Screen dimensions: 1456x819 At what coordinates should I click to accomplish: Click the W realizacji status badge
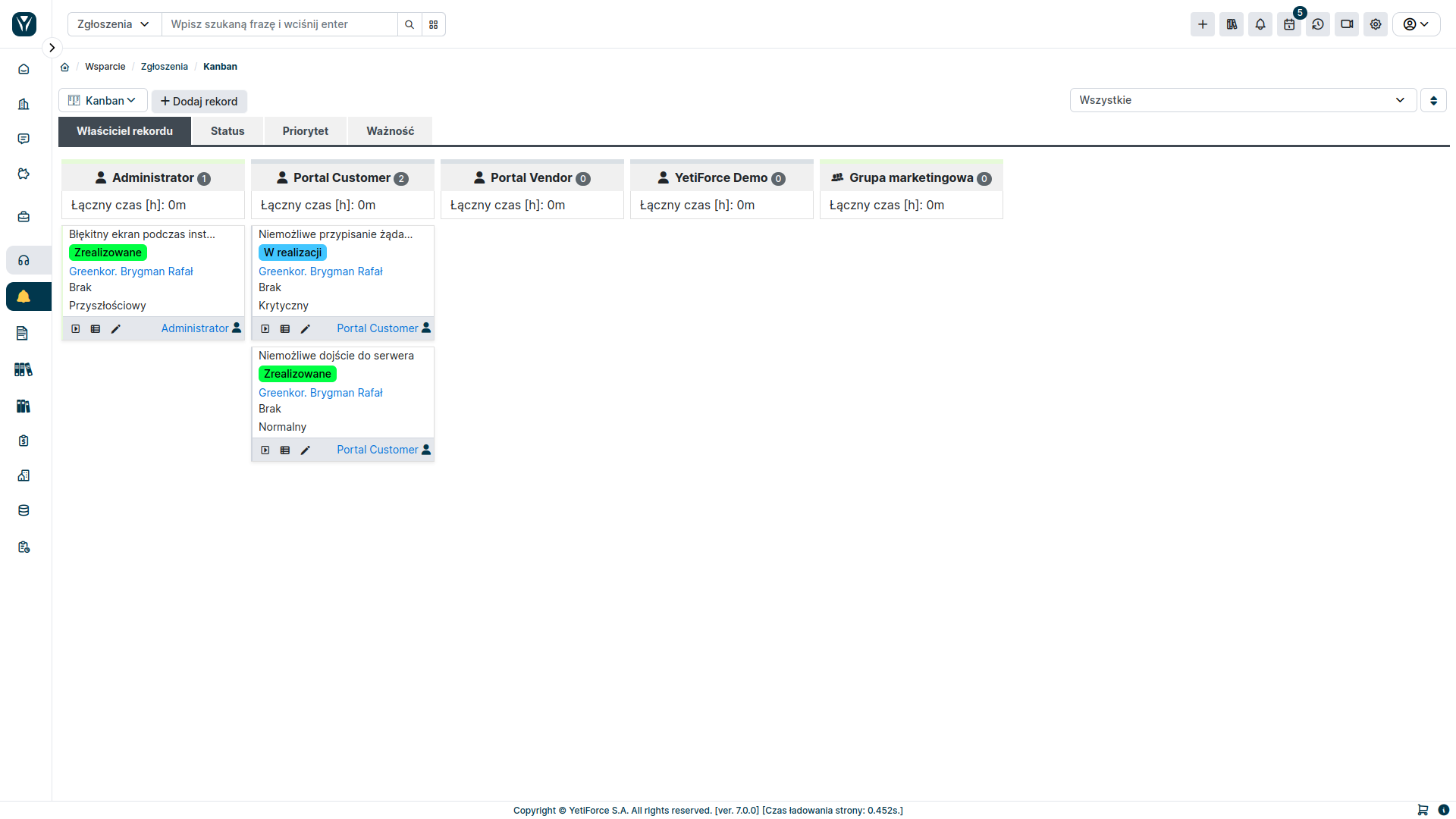pyautogui.click(x=293, y=253)
